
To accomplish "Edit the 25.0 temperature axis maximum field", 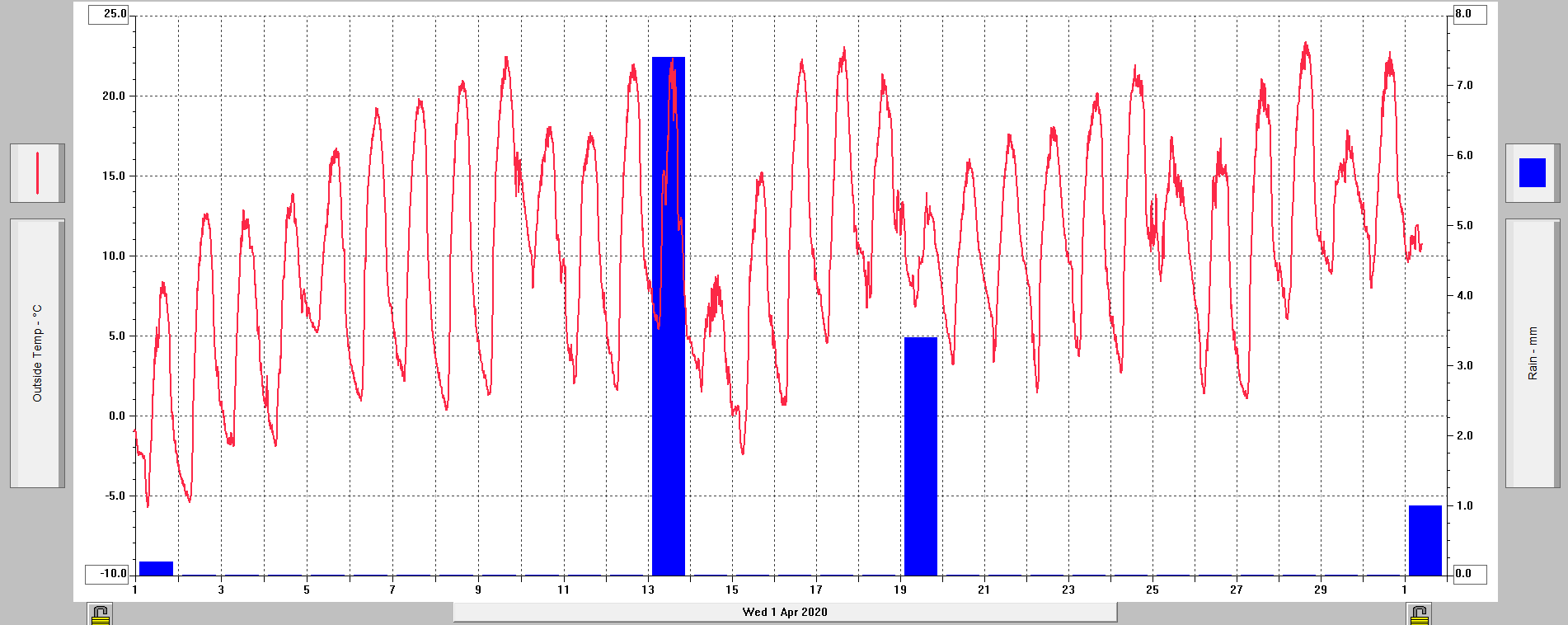I will tap(109, 14).
